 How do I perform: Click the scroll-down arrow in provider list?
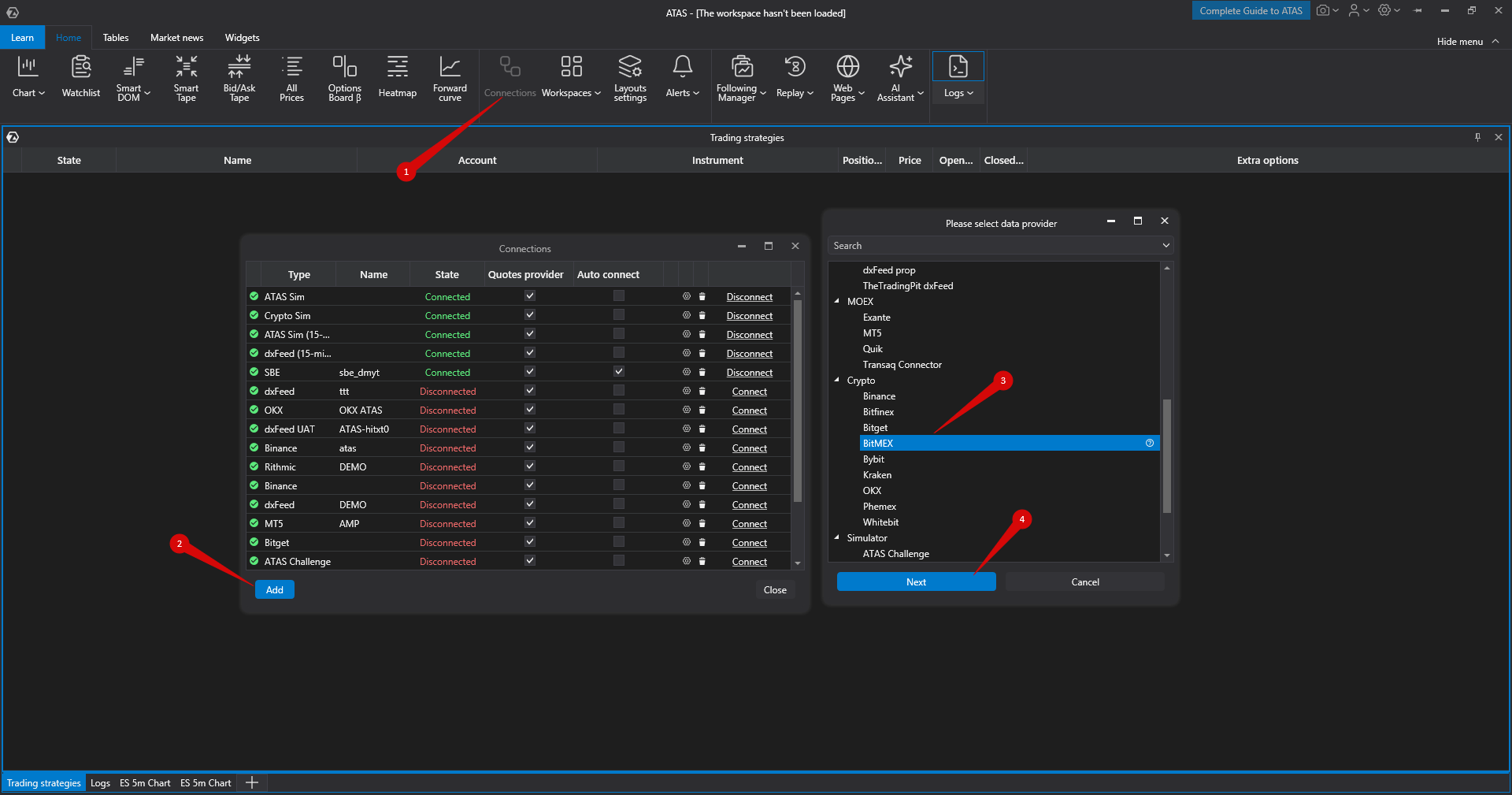[x=1167, y=555]
